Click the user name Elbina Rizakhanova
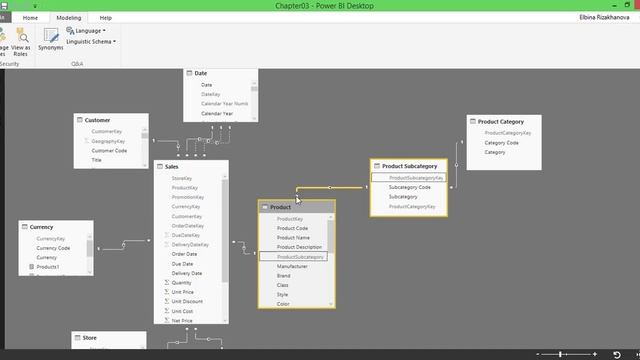Screen dimensions: 640x360 tap(604, 18)
